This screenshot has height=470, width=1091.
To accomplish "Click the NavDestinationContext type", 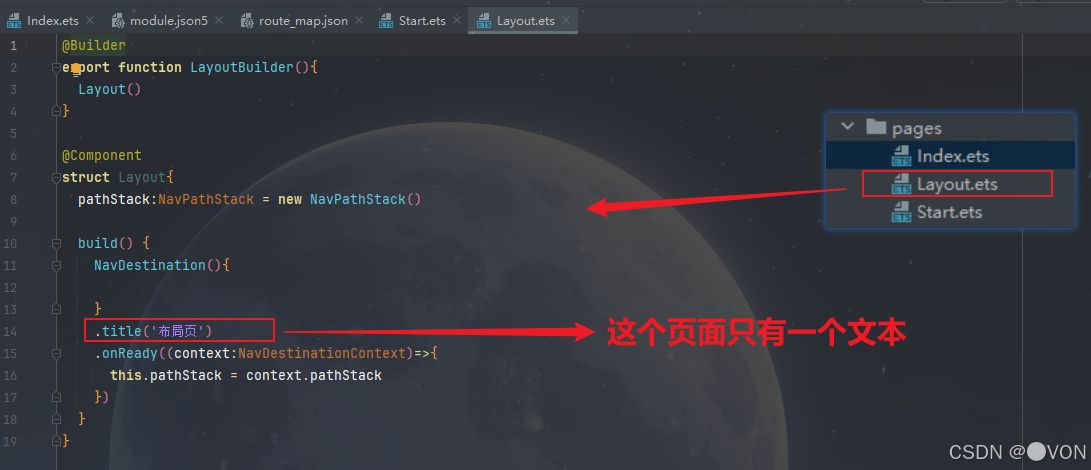I will pyautogui.click(x=321, y=354).
